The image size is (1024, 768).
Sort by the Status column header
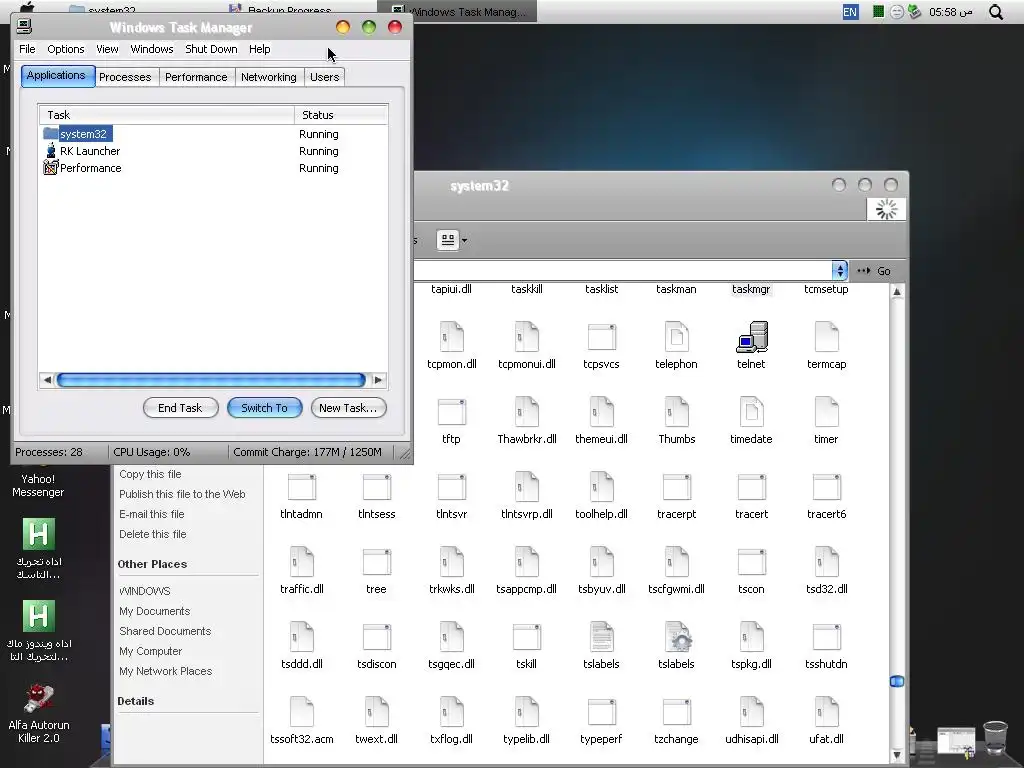(341, 115)
